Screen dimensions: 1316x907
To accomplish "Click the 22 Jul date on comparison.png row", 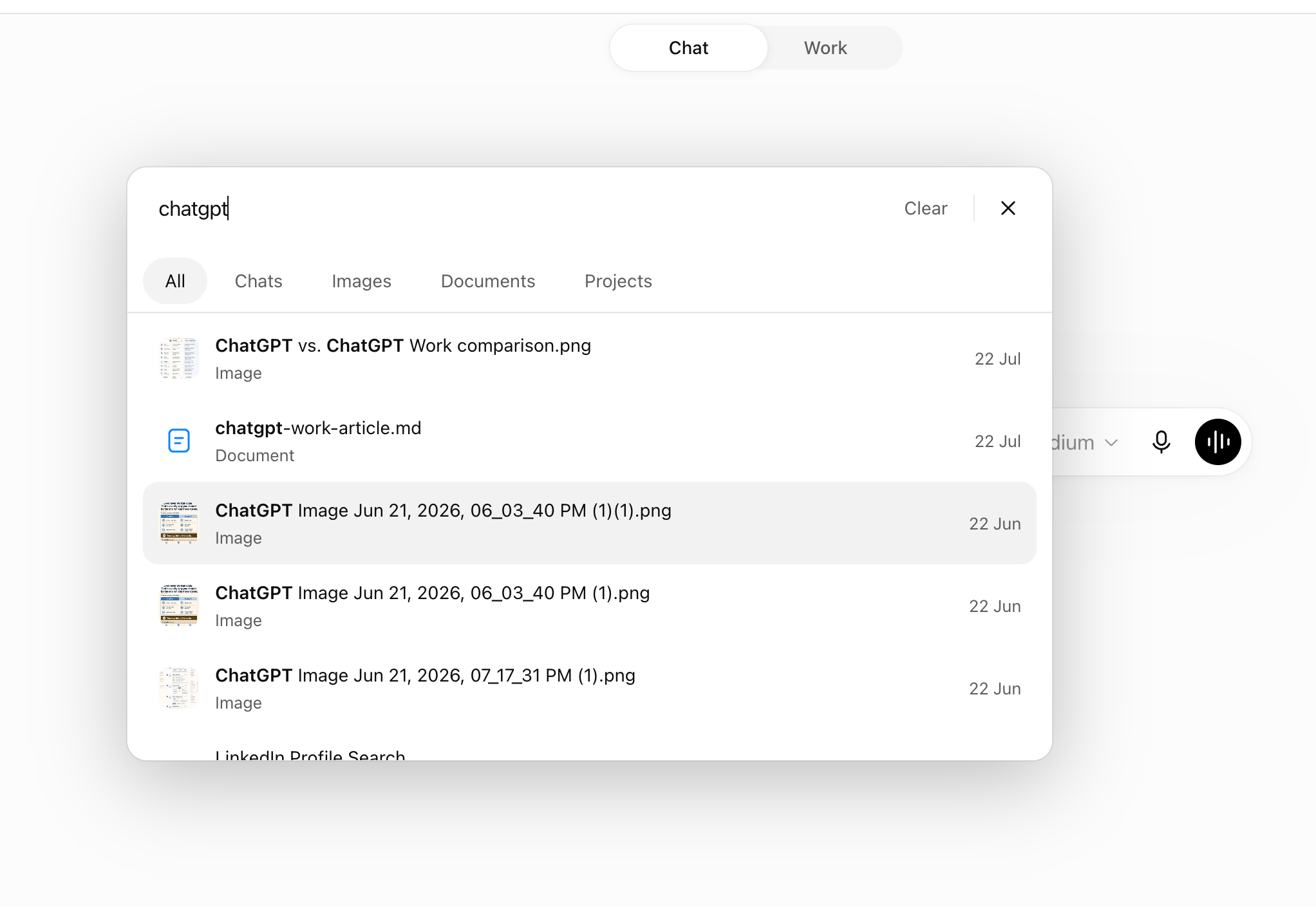I will coord(998,359).
